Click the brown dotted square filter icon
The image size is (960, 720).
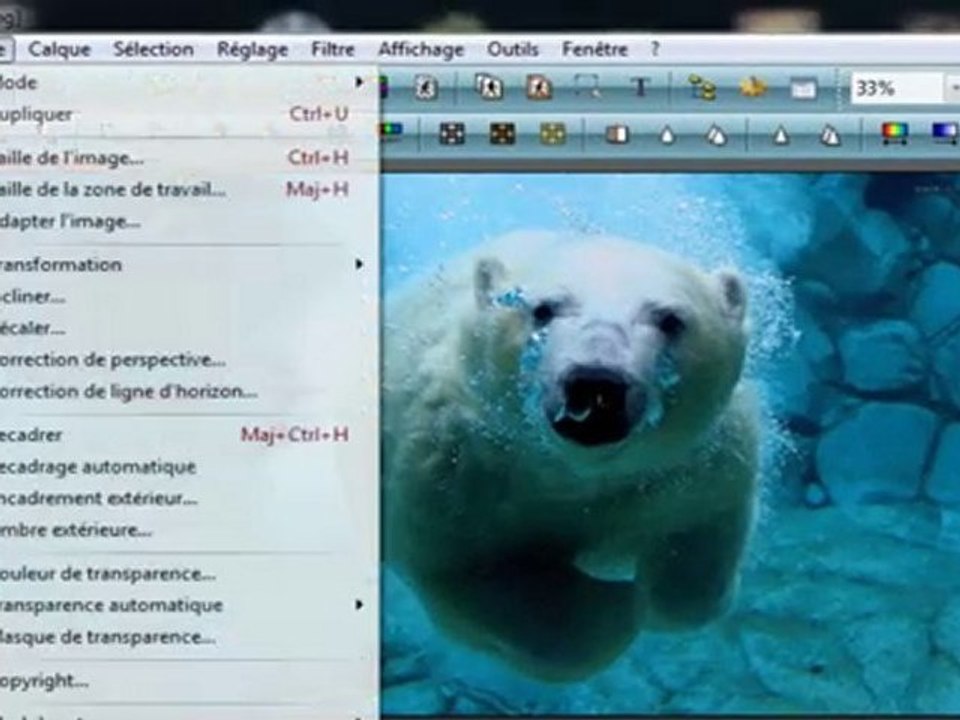pyautogui.click(x=502, y=133)
